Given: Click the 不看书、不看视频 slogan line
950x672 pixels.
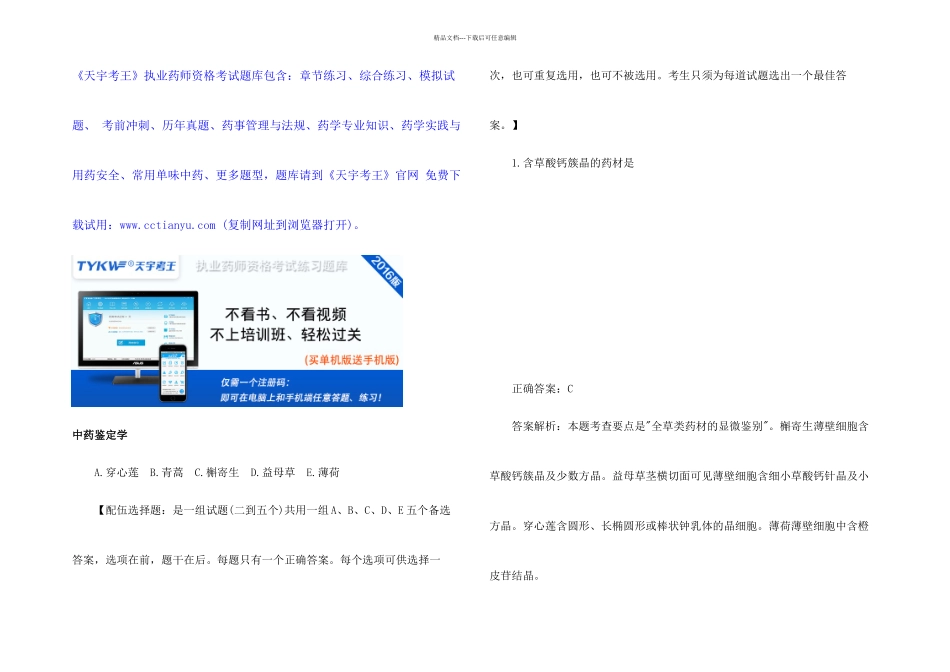Looking at the screenshot, I should [x=285, y=314].
